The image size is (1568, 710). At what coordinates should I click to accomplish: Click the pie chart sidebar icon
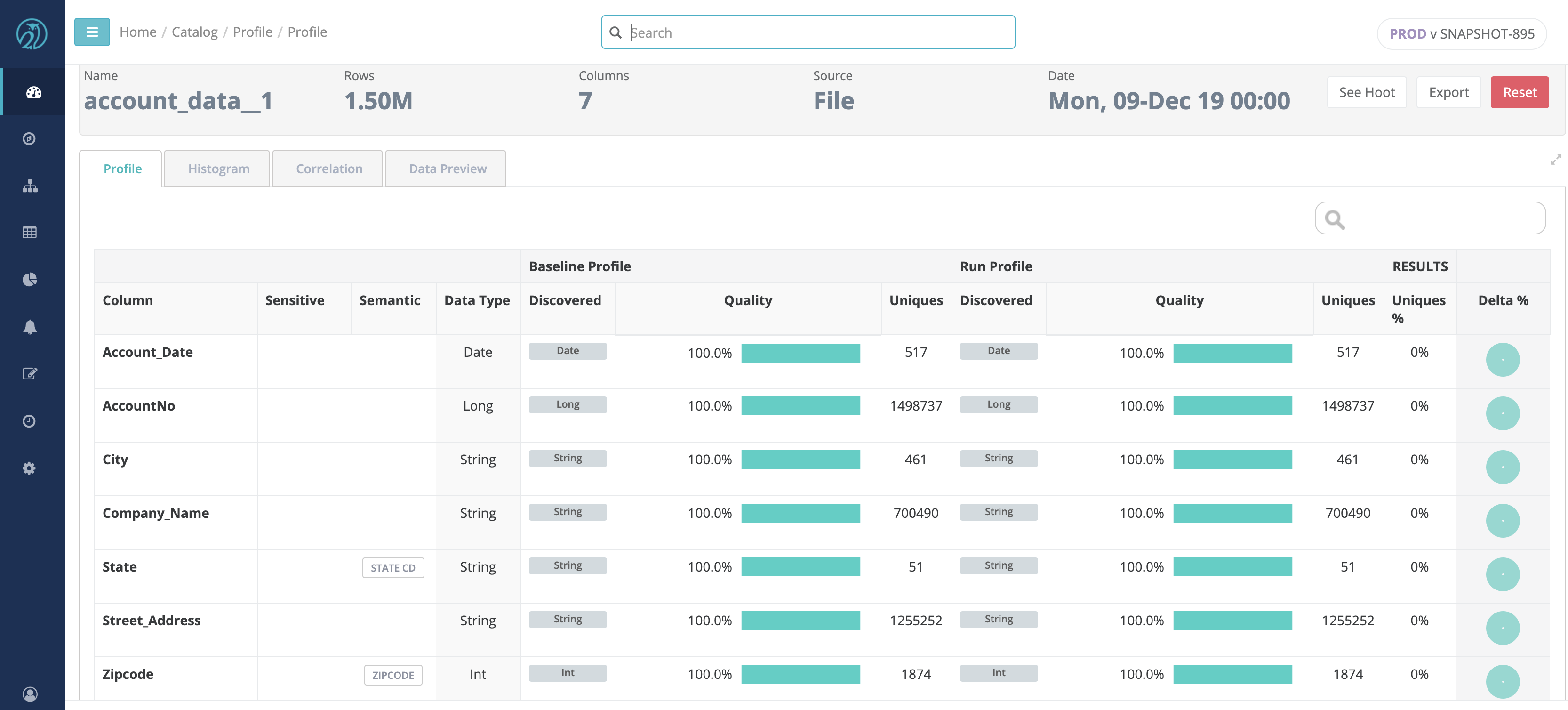(x=29, y=280)
